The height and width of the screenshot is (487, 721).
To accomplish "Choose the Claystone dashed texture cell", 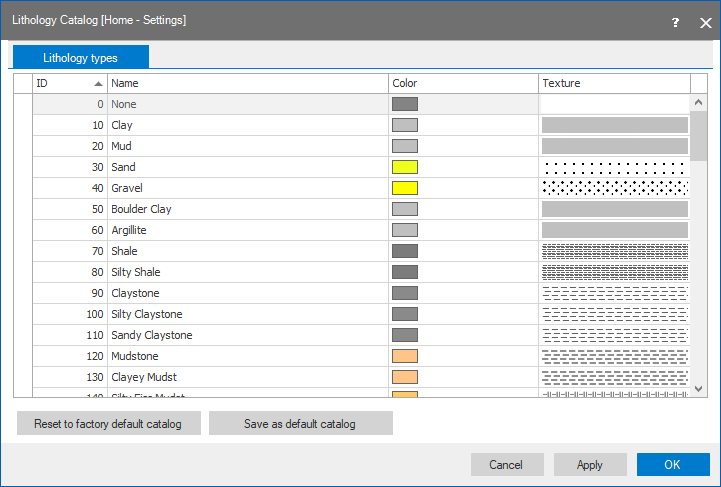I will [614, 293].
